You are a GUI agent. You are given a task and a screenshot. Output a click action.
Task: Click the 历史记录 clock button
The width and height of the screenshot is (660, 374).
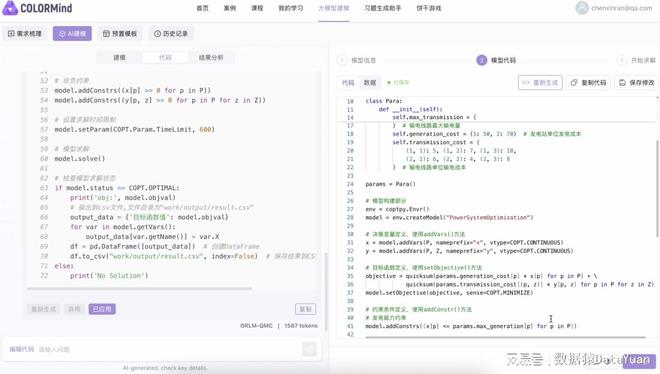click(171, 34)
